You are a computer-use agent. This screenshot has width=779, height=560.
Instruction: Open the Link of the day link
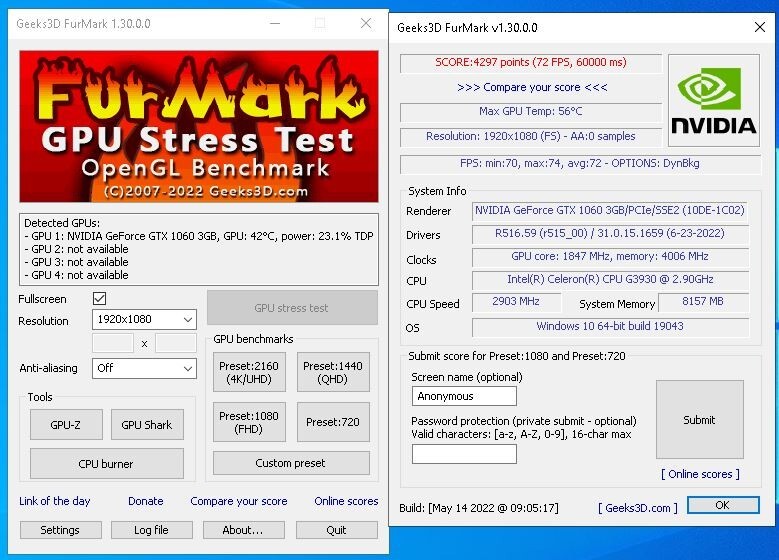[55, 501]
